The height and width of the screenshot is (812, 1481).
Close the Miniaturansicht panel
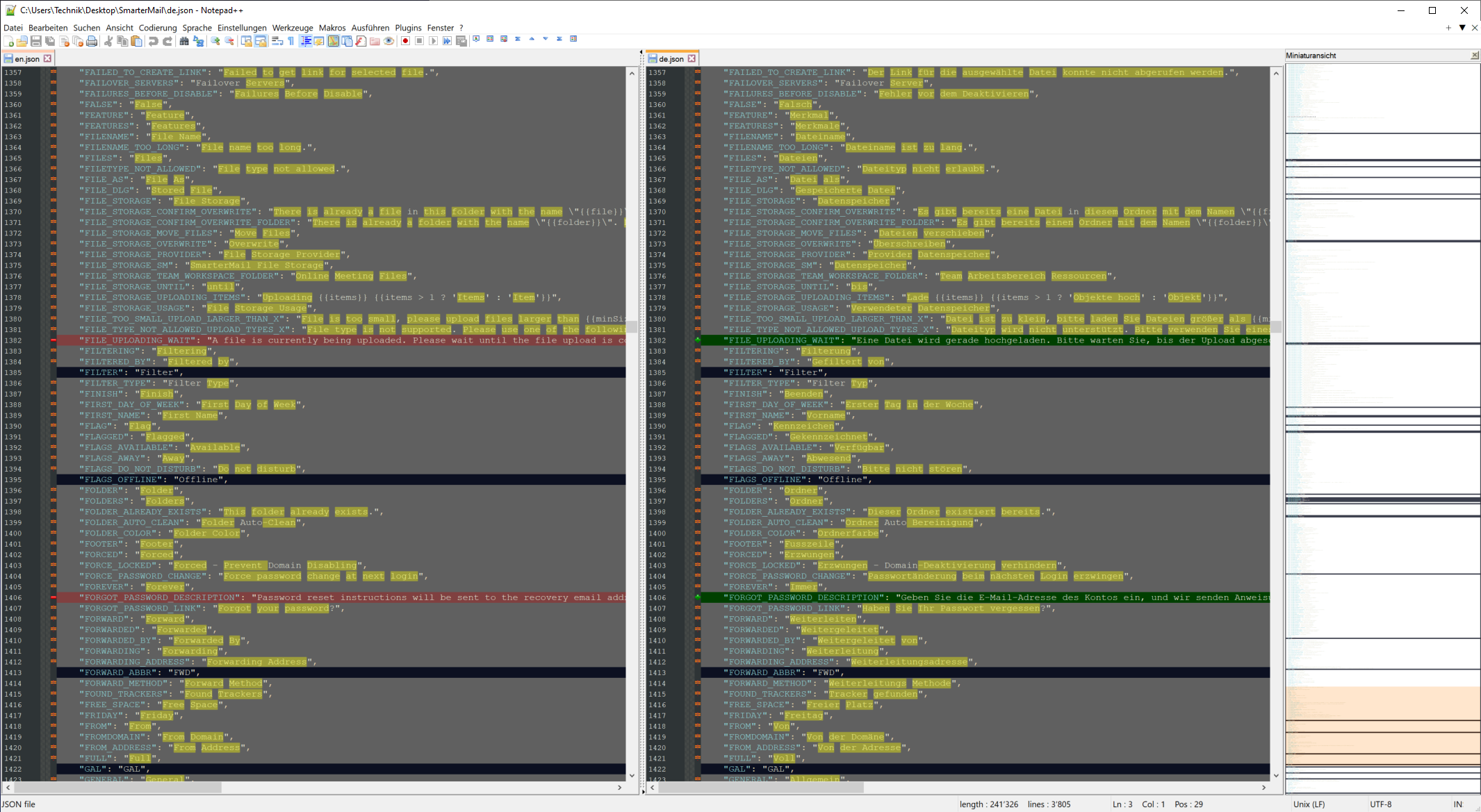1475,56
